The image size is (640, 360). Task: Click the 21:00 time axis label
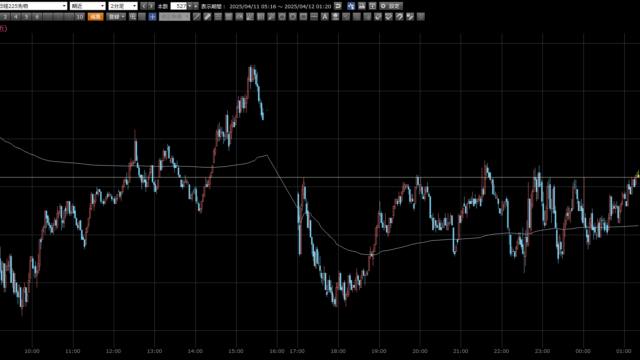(460, 351)
